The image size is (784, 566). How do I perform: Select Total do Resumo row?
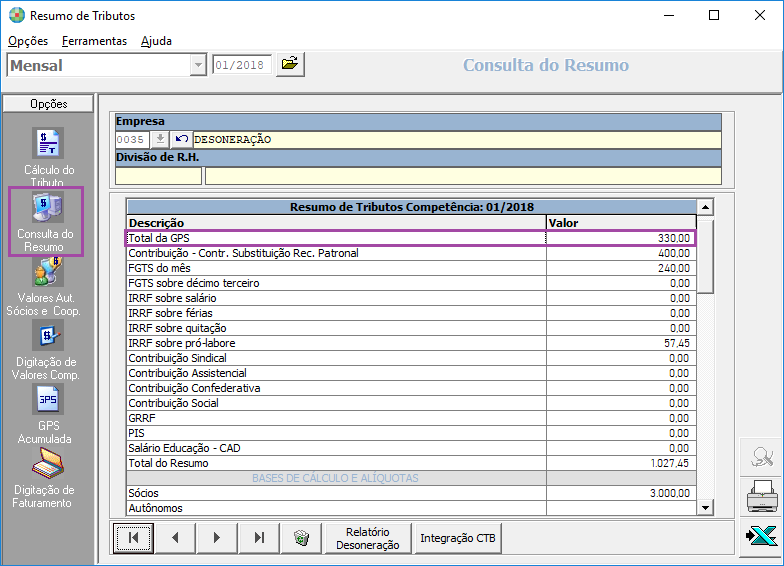(x=411, y=463)
